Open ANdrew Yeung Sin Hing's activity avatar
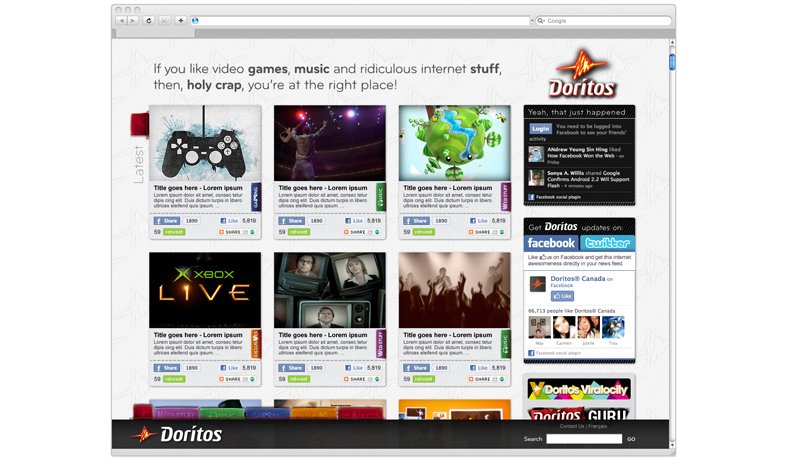 (x=536, y=154)
